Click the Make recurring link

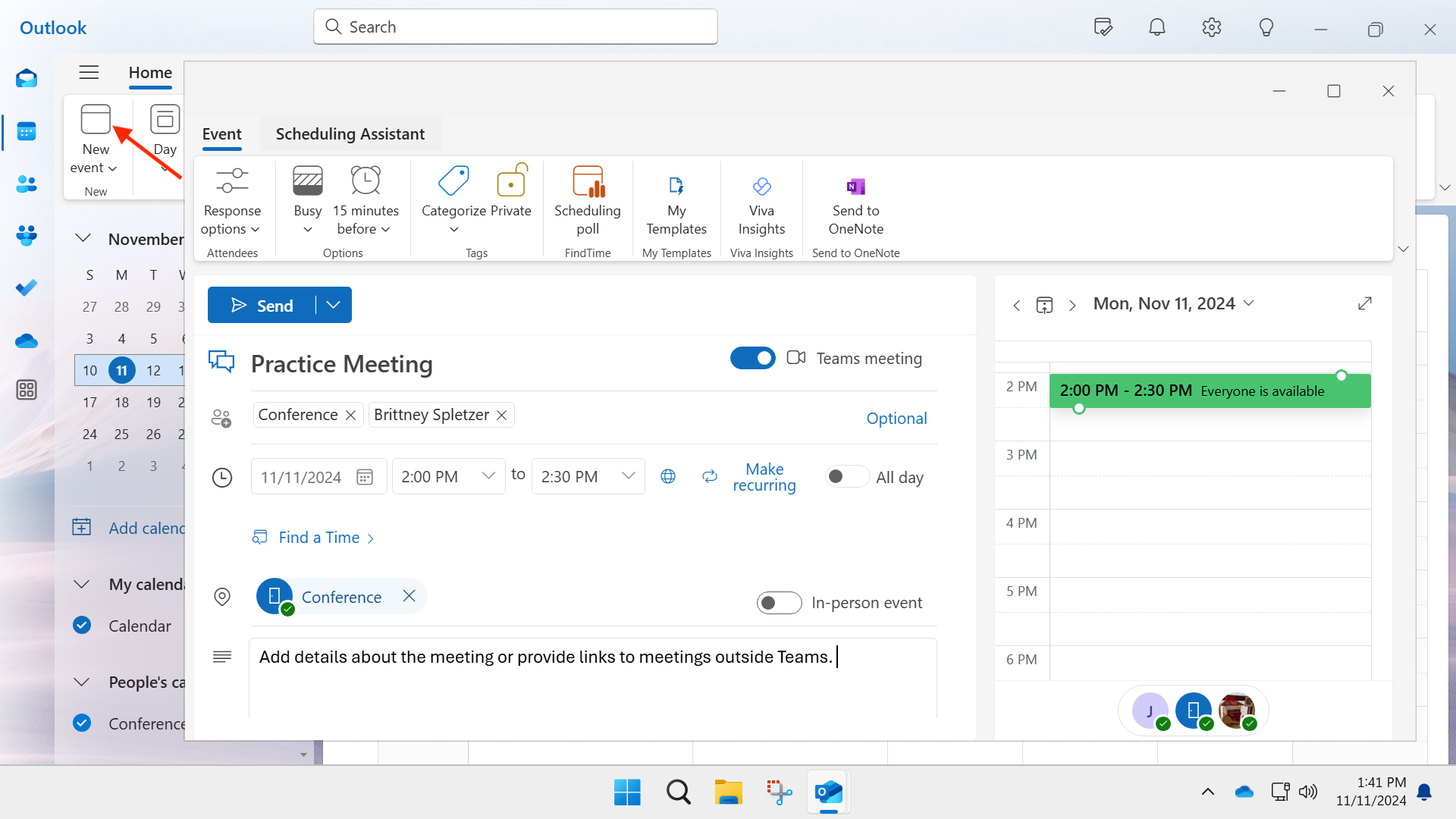764,477
